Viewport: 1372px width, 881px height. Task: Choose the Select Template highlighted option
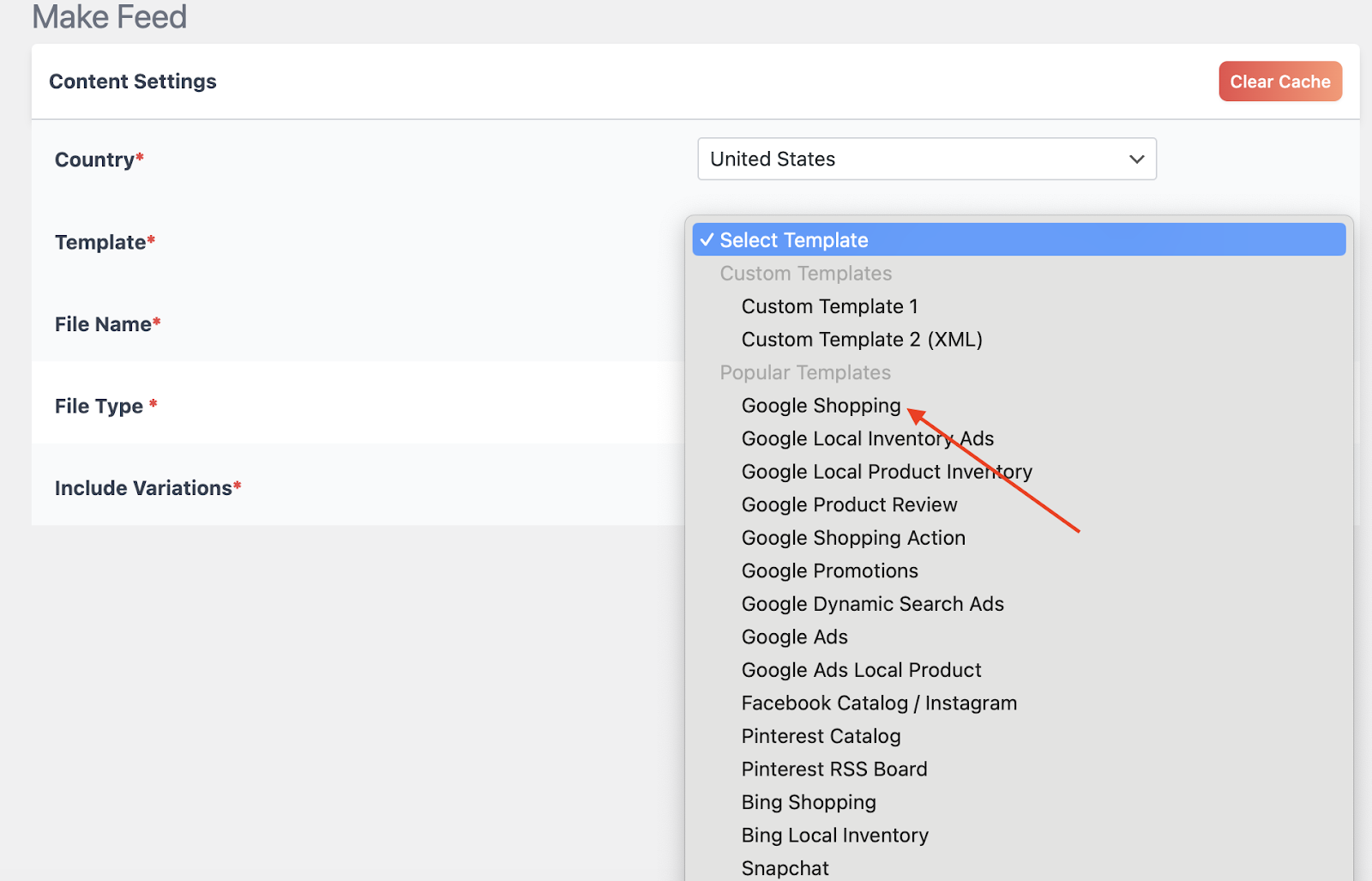[1019, 240]
